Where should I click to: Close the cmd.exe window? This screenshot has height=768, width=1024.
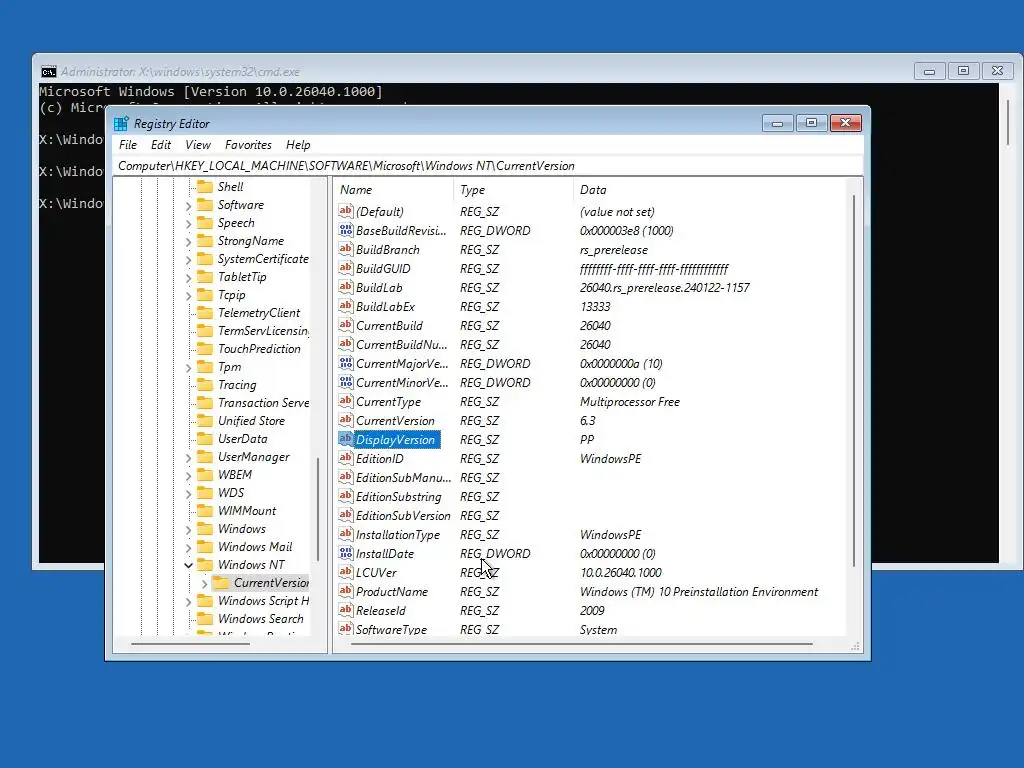tap(997, 71)
